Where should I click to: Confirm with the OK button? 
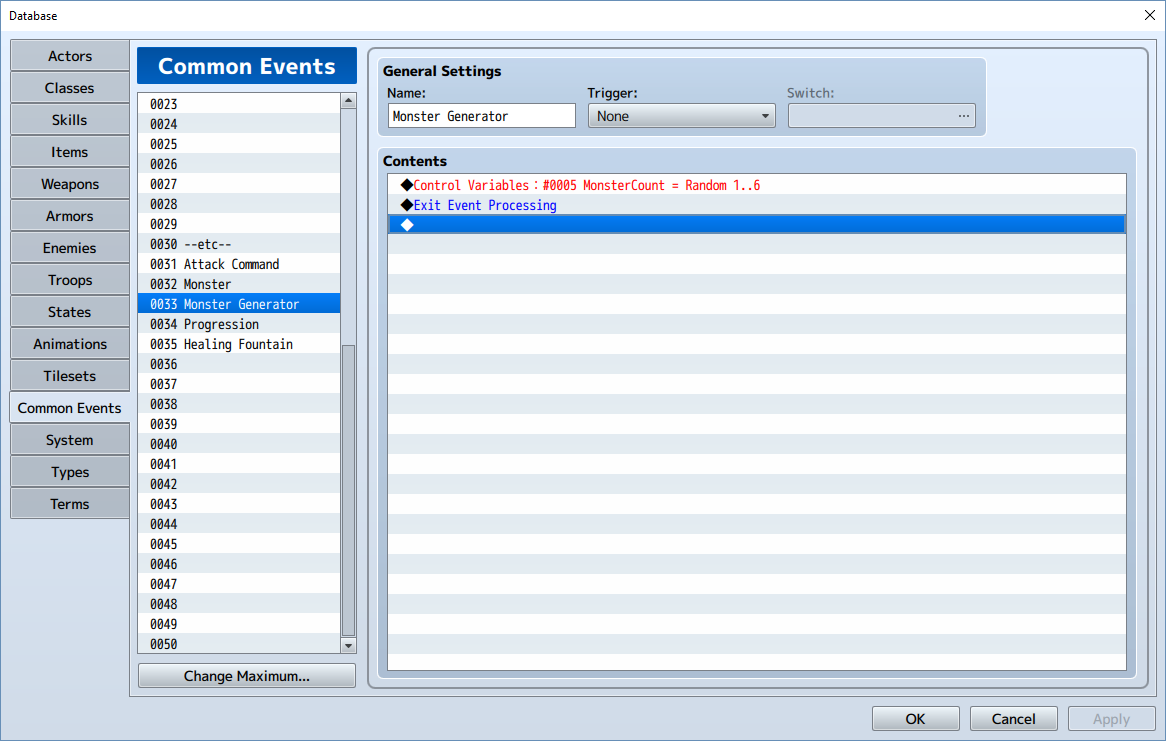click(x=915, y=719)
